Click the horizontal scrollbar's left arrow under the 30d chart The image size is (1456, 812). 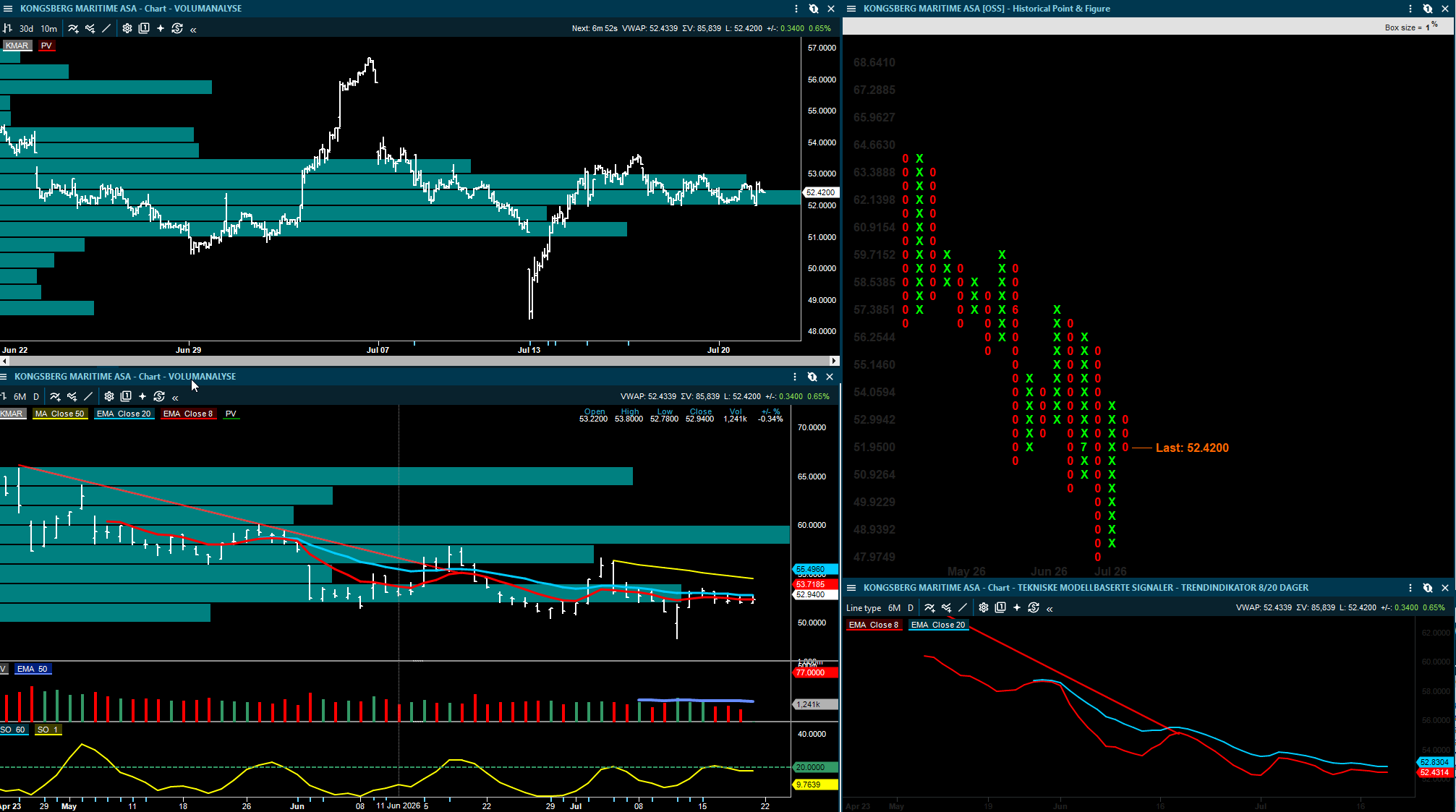click(x=5, y=360)
